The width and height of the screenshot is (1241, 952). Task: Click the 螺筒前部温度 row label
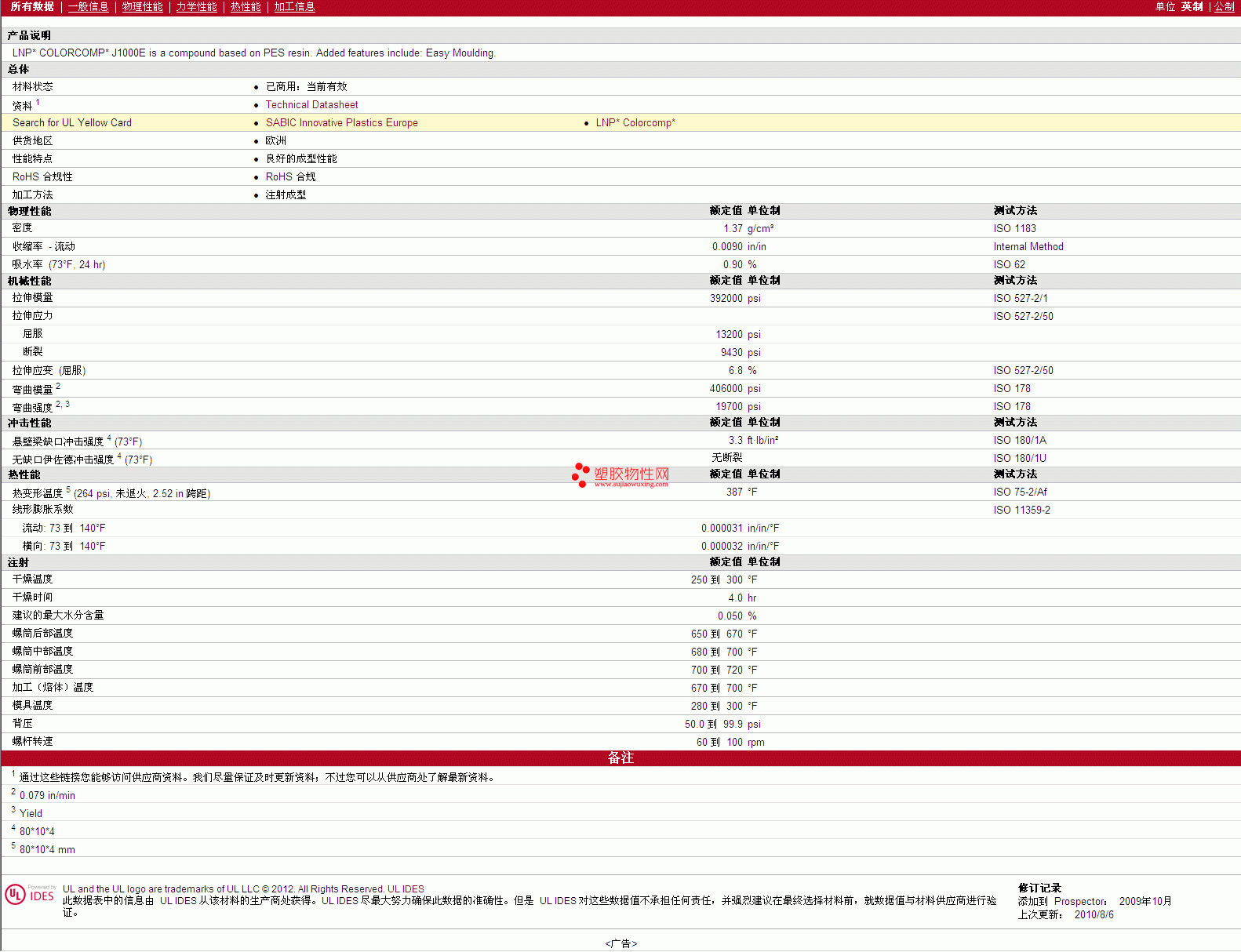(42, 669)
